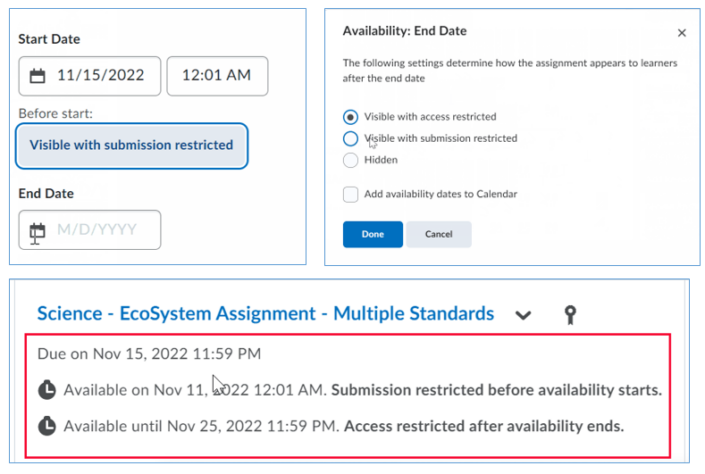The image size is (705, 474).
Task: Expand the assignment title chevron menu
Action: (523, 315)
